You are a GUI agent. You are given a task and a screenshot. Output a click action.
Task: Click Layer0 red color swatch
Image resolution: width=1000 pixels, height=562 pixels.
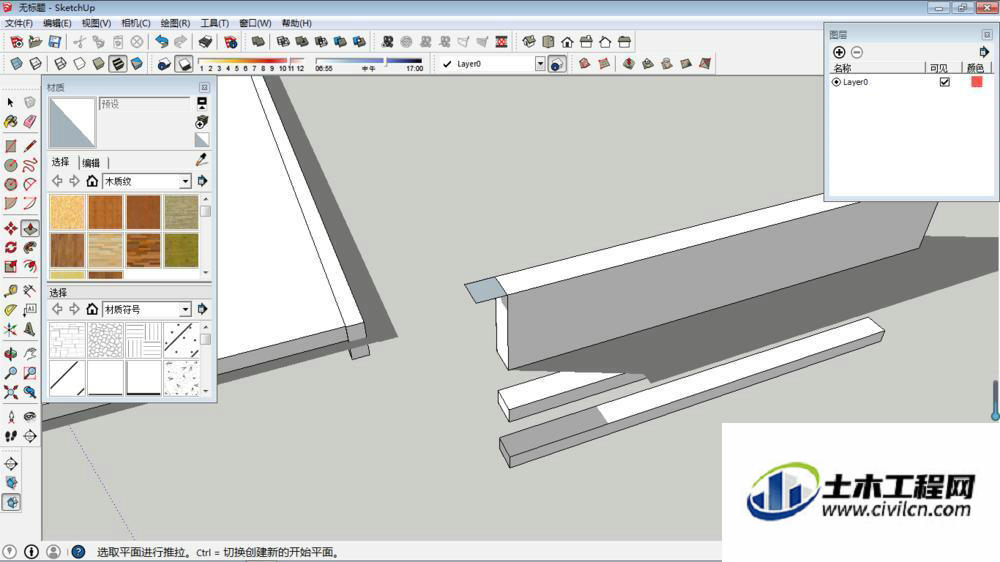(x=976, y=82)
